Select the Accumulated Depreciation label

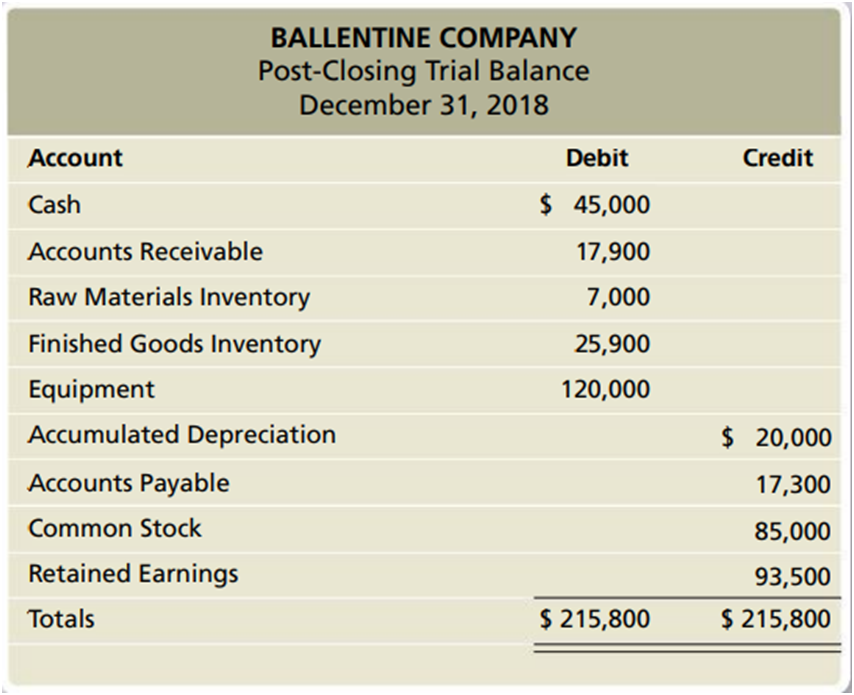182,435
